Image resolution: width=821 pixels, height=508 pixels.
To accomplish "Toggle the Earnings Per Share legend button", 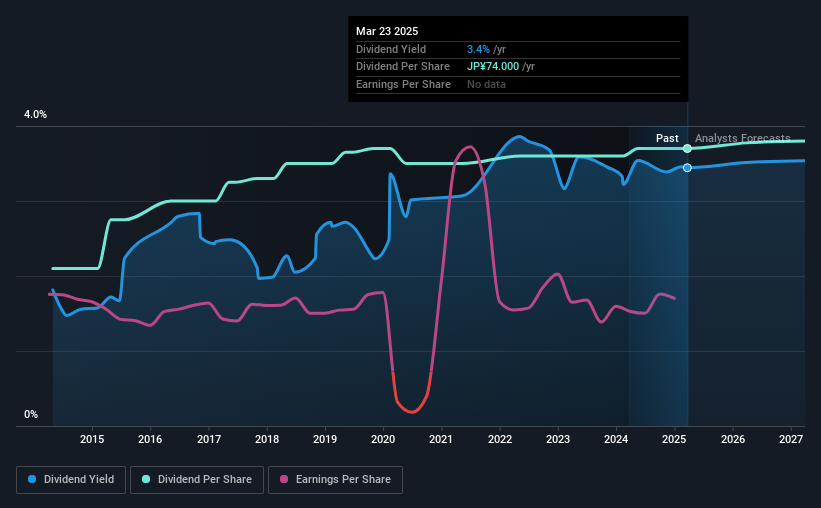I will tap(335, 480).
